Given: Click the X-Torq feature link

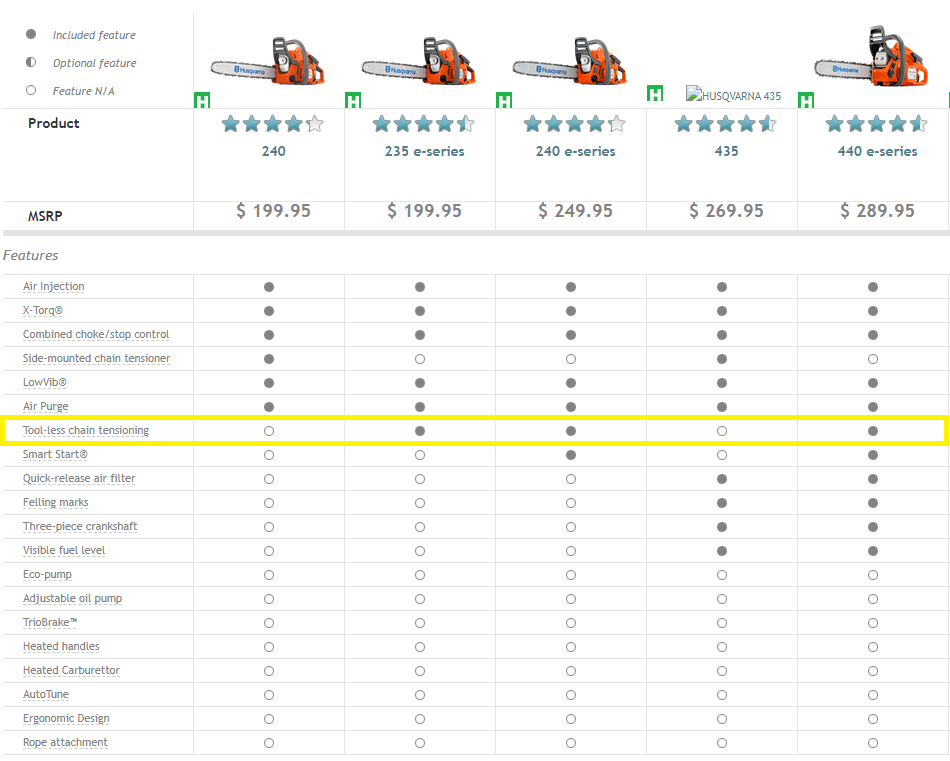Looking at the screenshot, I should [x=42, y=310].
